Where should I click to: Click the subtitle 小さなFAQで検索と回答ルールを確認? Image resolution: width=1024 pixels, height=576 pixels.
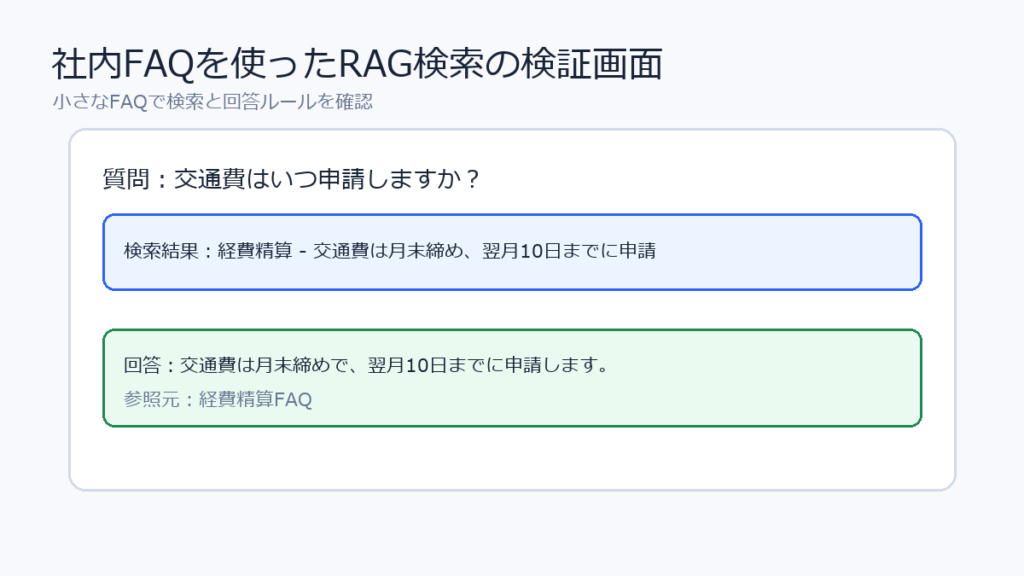[212, 102]
